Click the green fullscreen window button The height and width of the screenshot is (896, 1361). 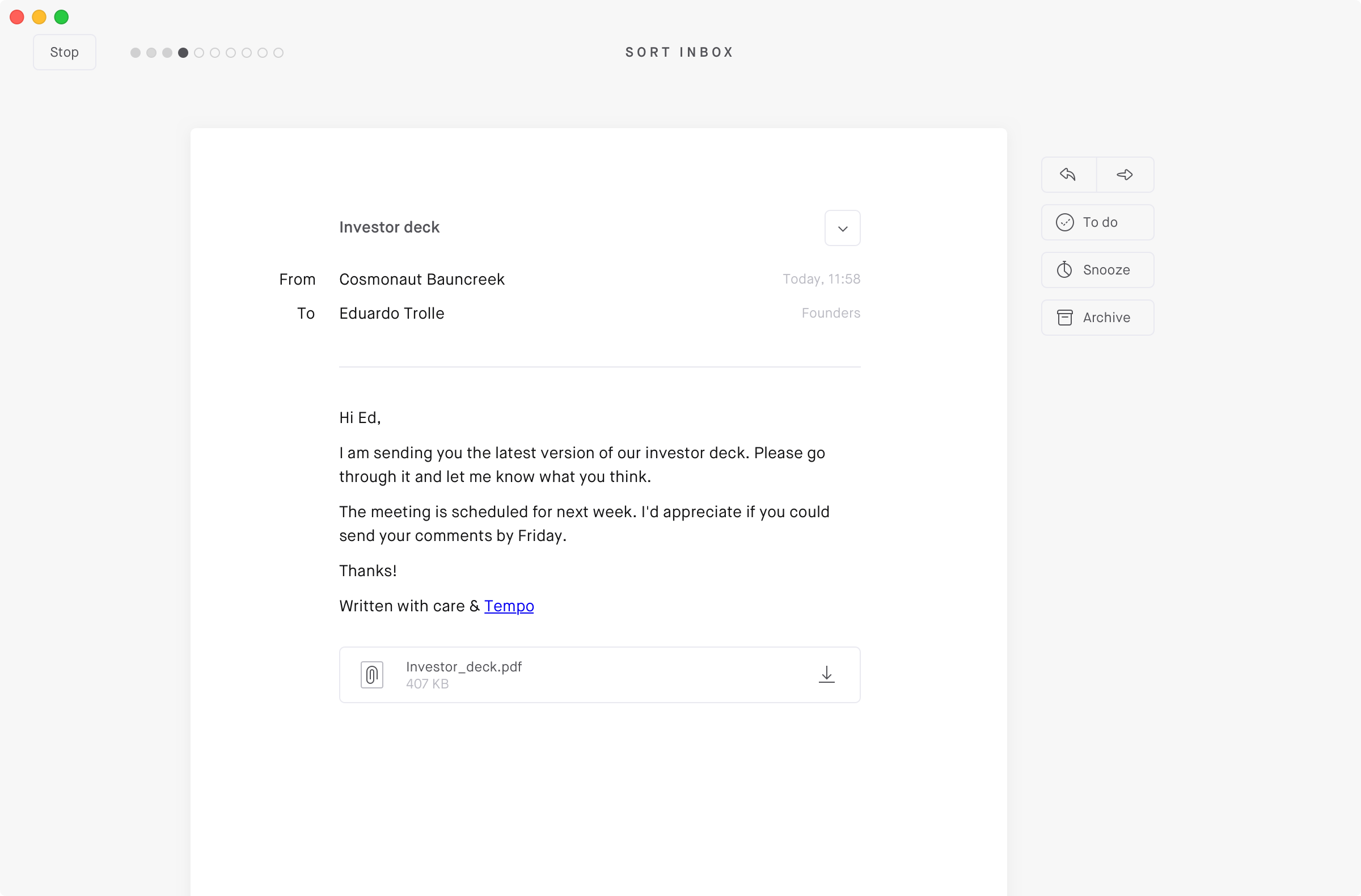pos(61,17)
